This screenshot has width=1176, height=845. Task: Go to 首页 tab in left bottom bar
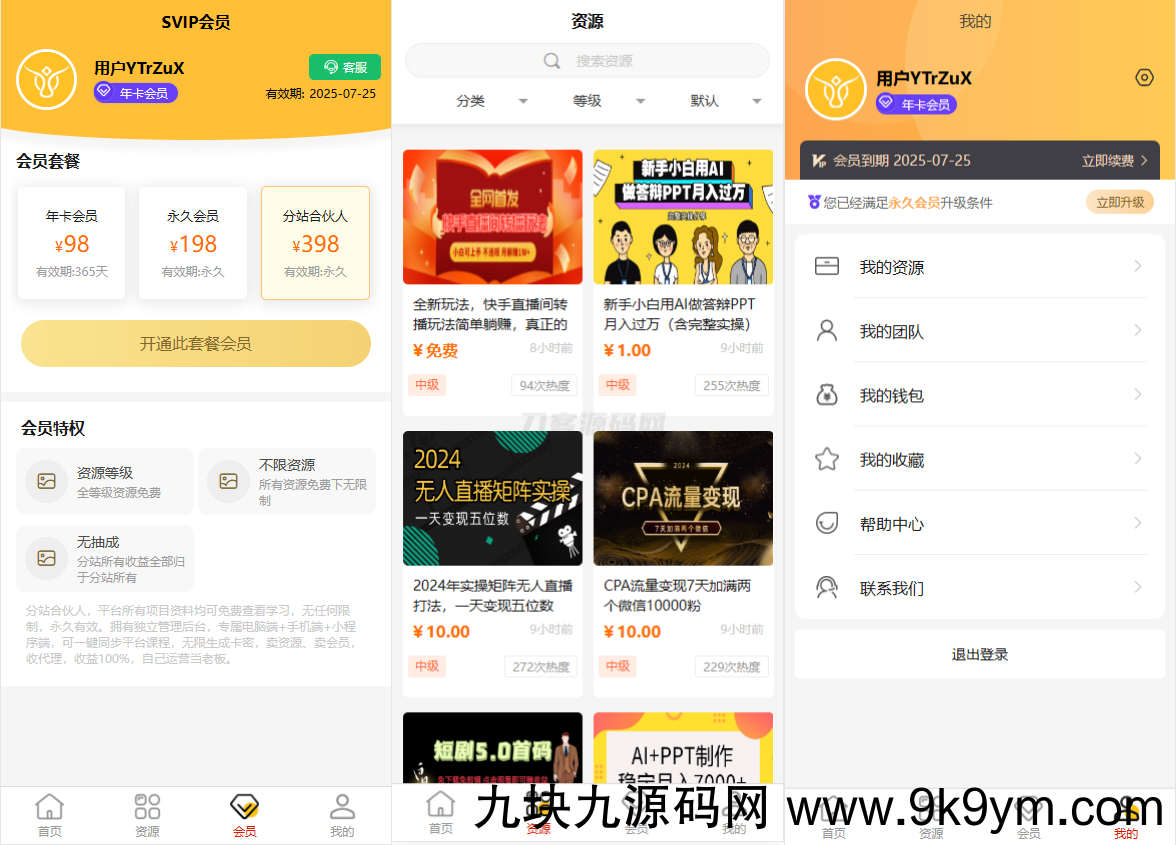pos(49,815)
